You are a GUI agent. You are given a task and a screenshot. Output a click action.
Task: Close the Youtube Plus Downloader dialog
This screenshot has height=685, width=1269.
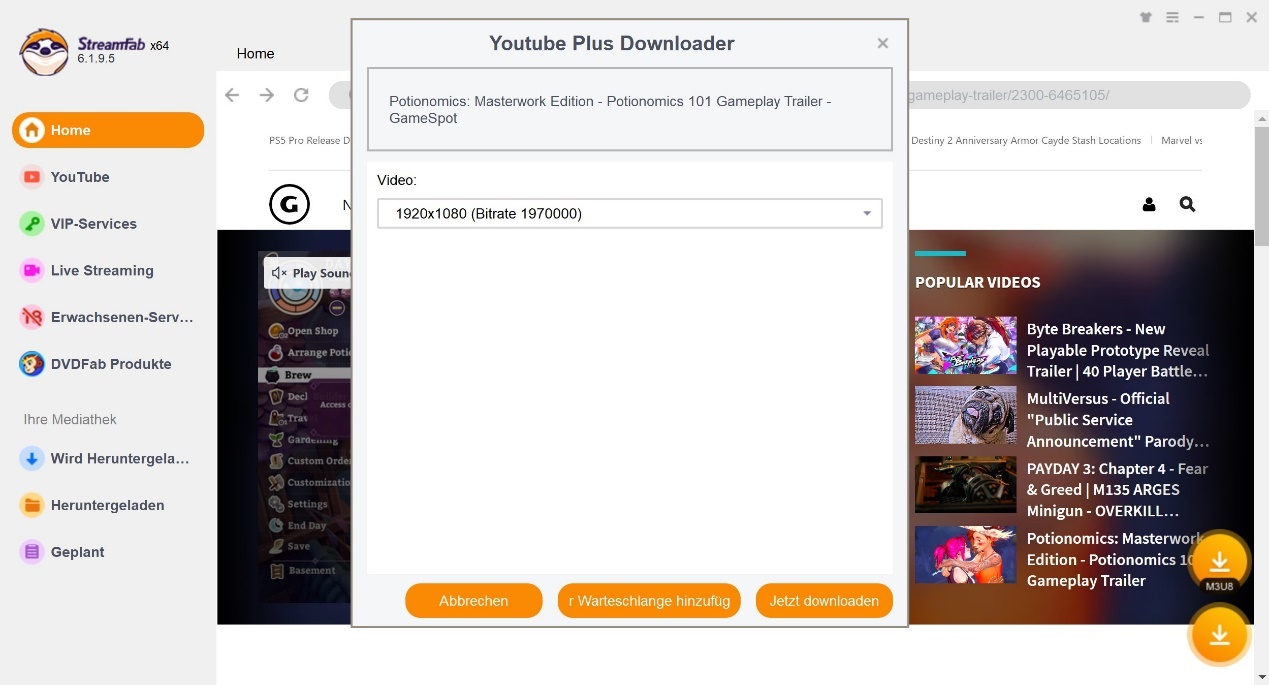click(x=882, y=43)
